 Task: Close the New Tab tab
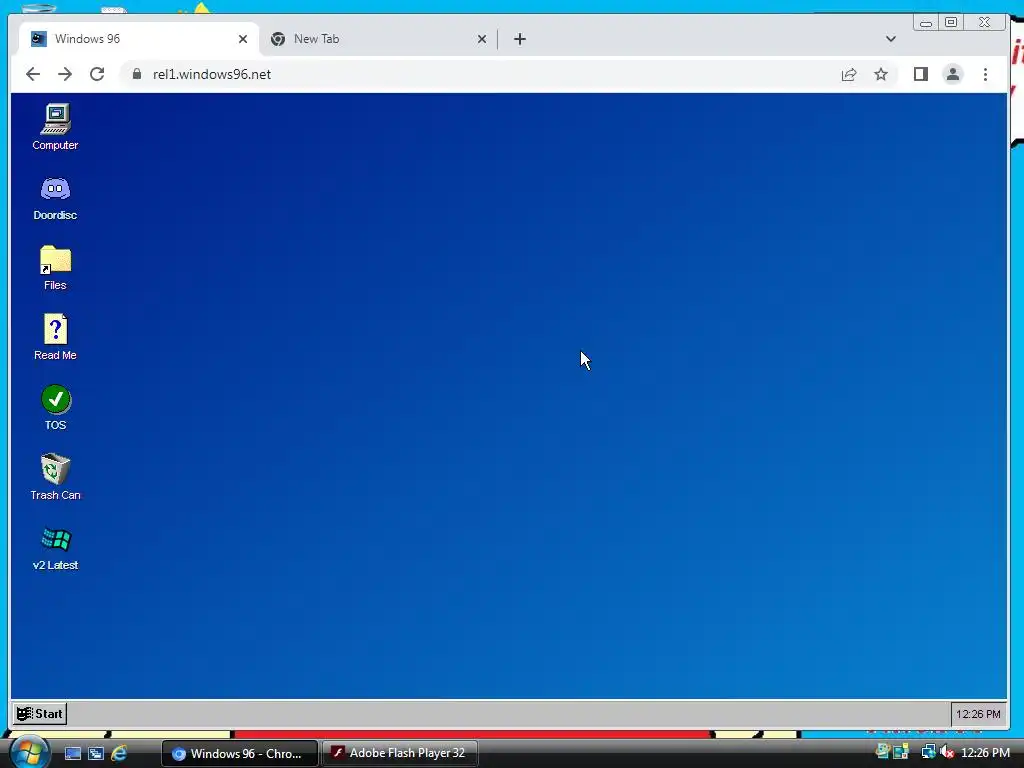[482, 39]
